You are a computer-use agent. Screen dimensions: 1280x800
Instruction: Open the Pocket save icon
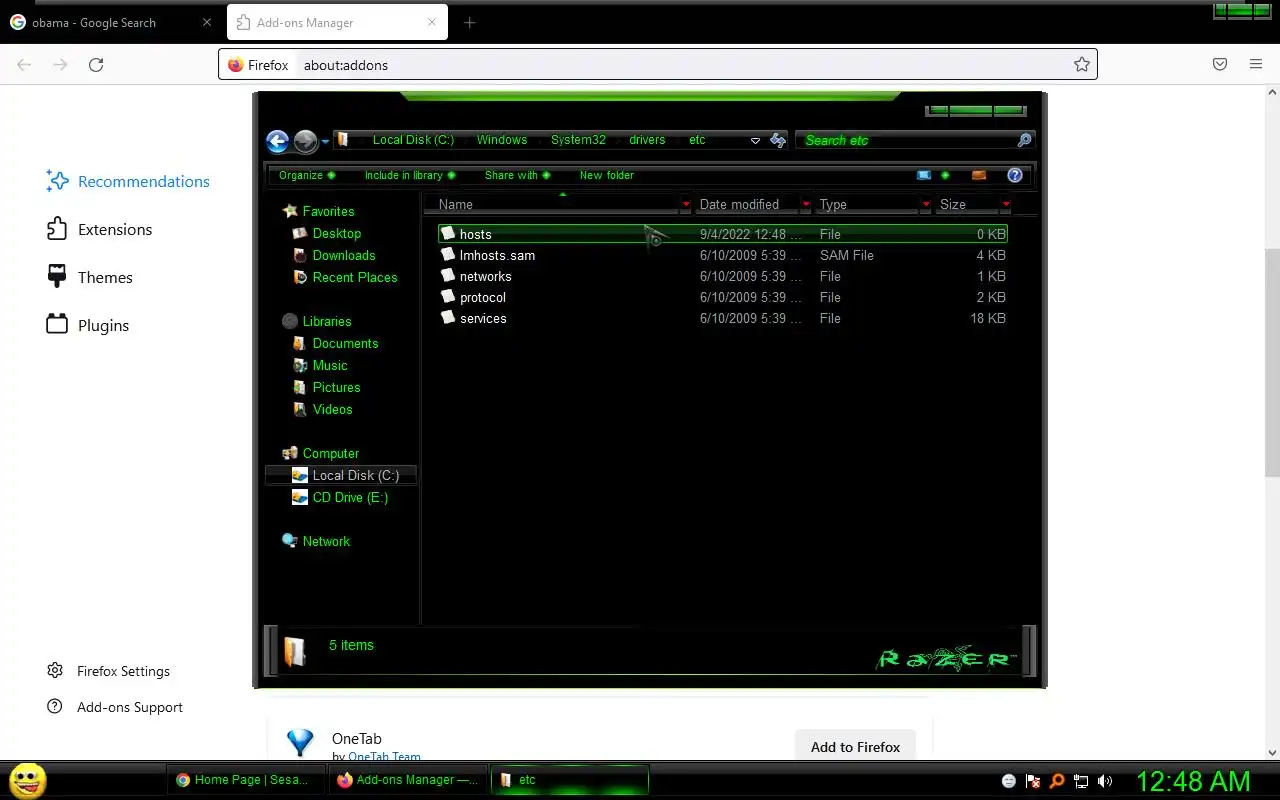(1220, 65)
